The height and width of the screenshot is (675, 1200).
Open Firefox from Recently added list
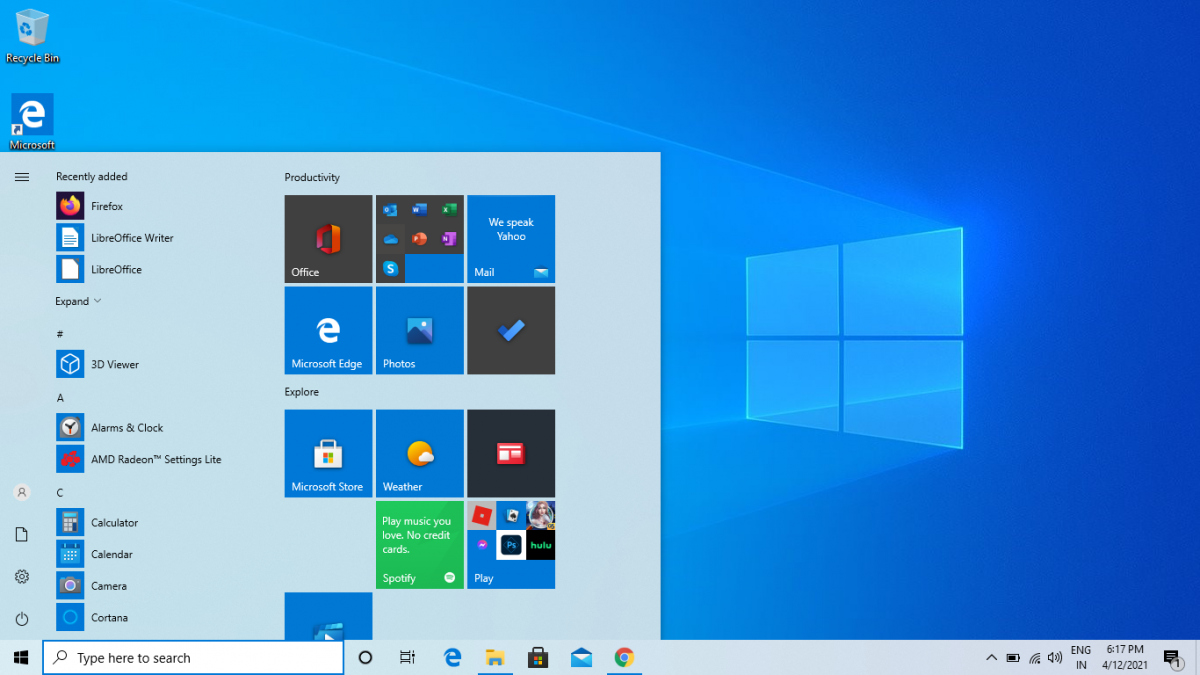(106, 206)
